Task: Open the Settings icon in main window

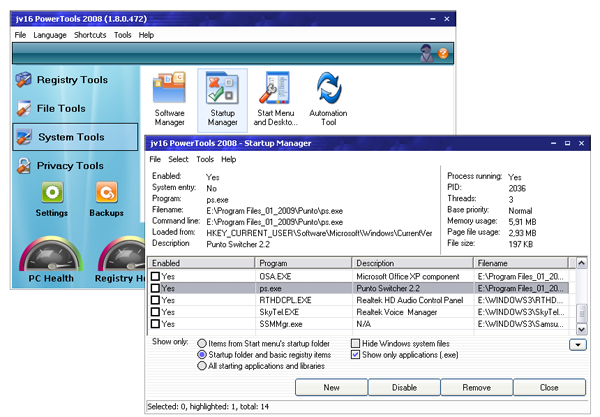Action: pos(52,199)
